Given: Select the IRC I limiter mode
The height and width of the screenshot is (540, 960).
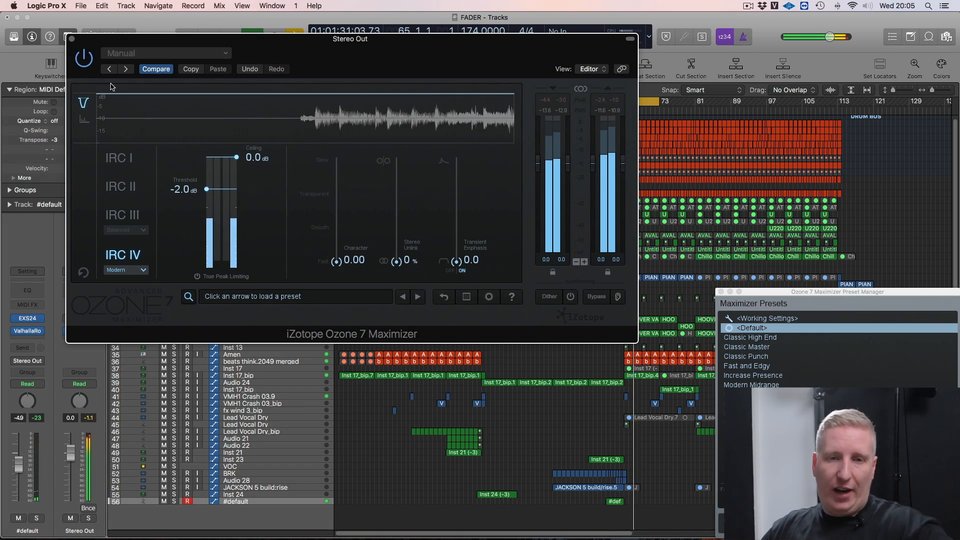Looking at the screenshot, I should click(x=119, y=158).
